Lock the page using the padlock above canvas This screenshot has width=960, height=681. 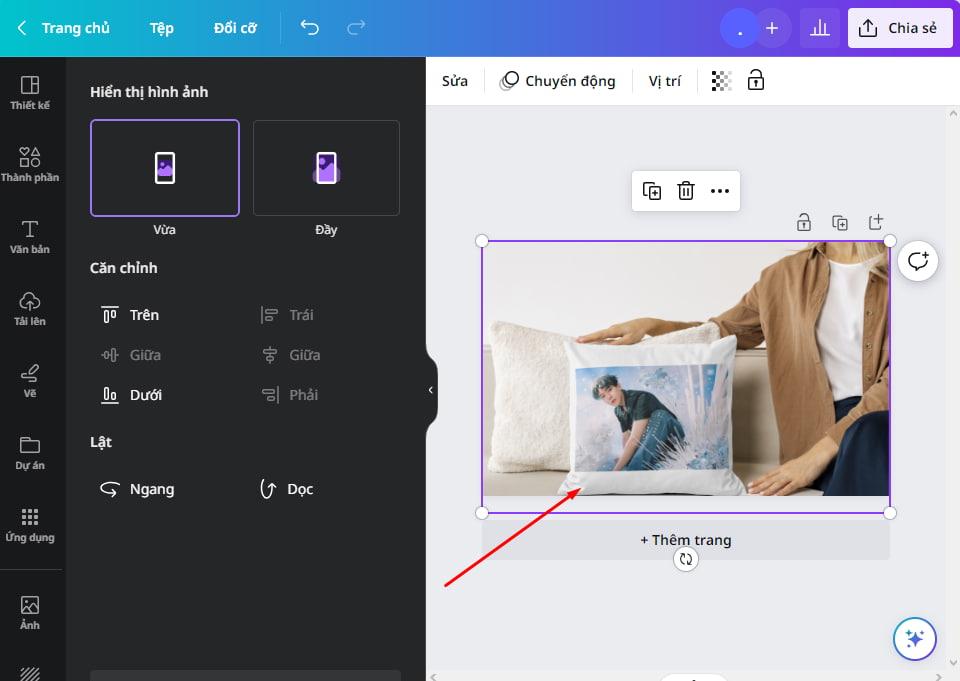[x=804, y=222]
